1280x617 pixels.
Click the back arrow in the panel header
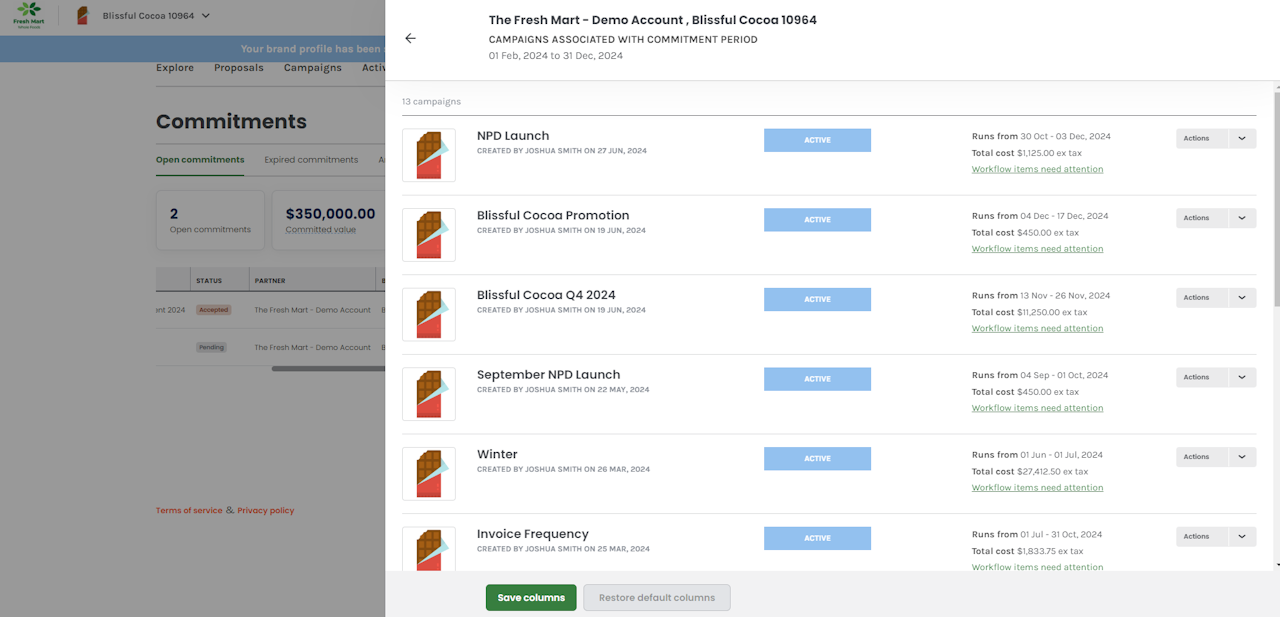(x=410, y=38)
